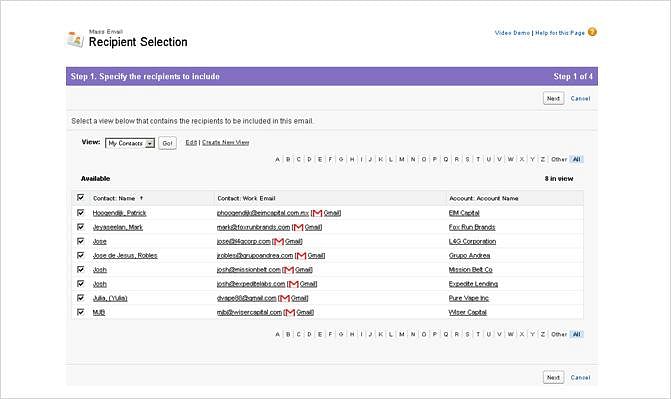Open contact MJB
Viewport: 671px width, 399px height.
[x=99, y=313]
